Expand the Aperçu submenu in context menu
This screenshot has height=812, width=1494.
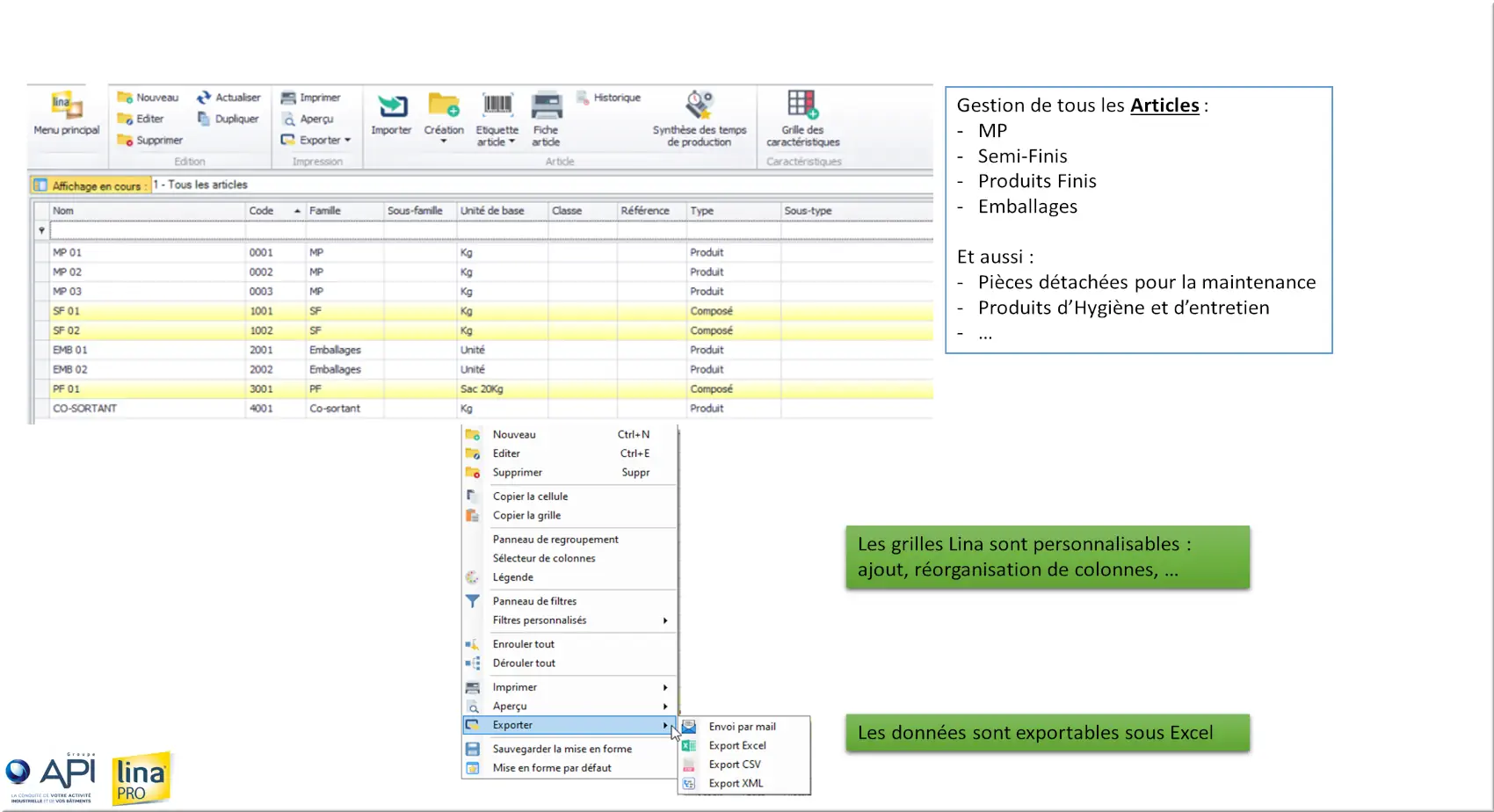pos(569,707)
